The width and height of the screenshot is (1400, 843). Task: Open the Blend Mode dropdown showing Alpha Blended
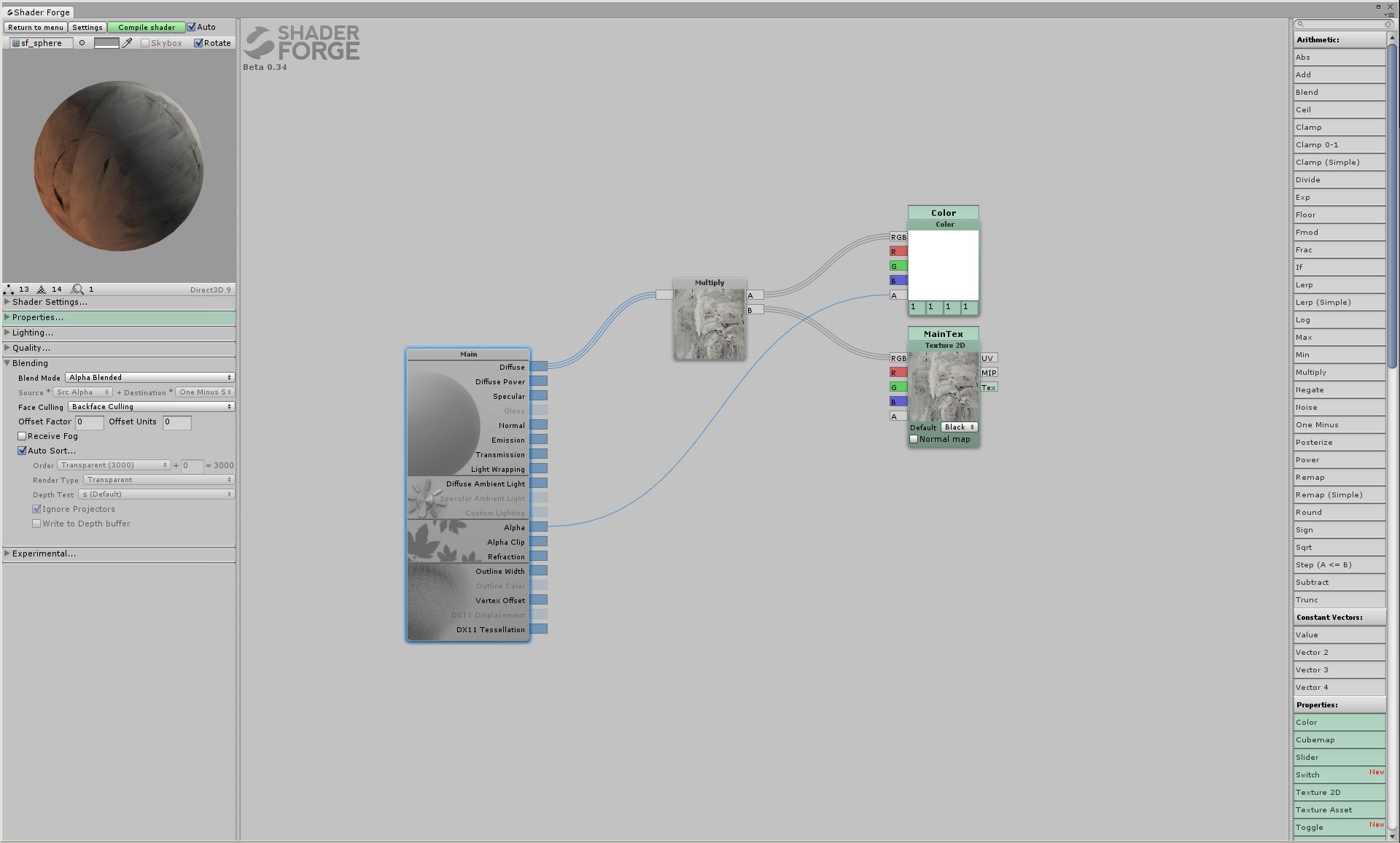[x=149, y=377]
